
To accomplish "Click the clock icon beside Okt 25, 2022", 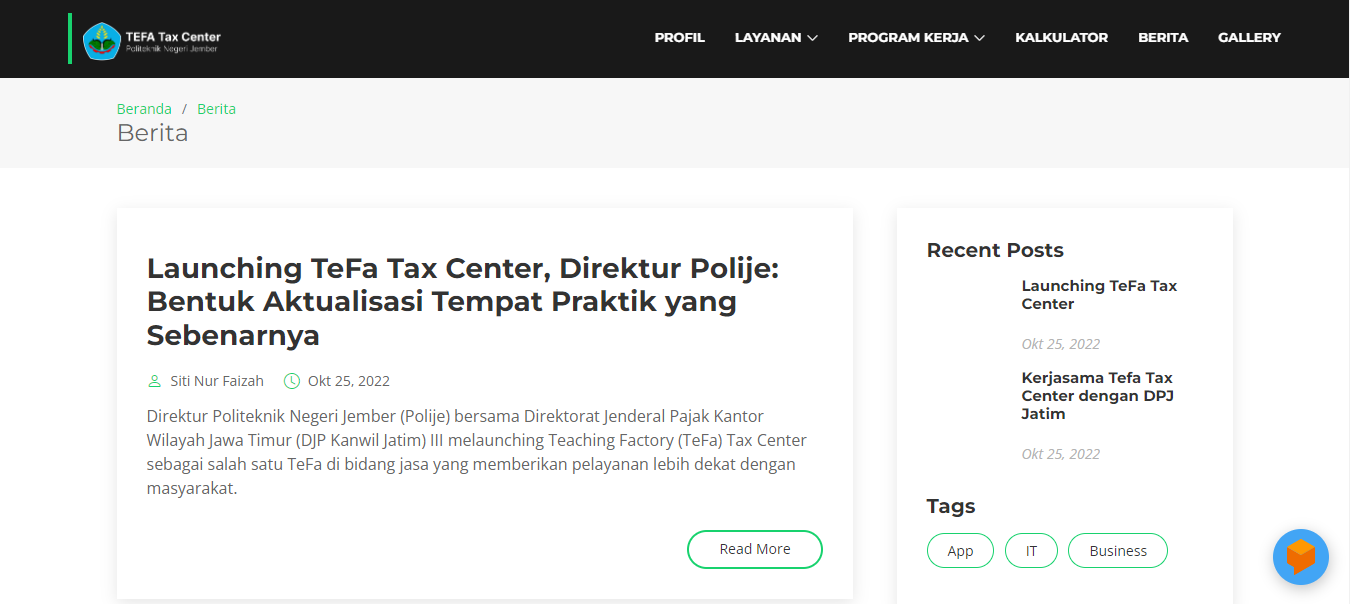I will 292,381.
